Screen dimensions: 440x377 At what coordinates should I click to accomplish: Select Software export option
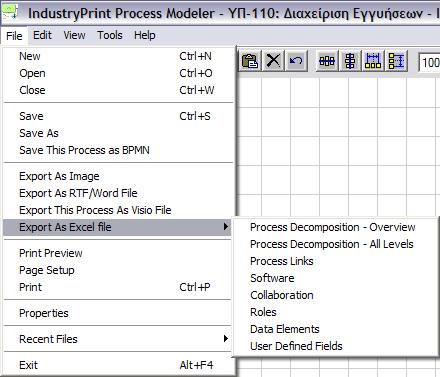[x=335, y=278]
